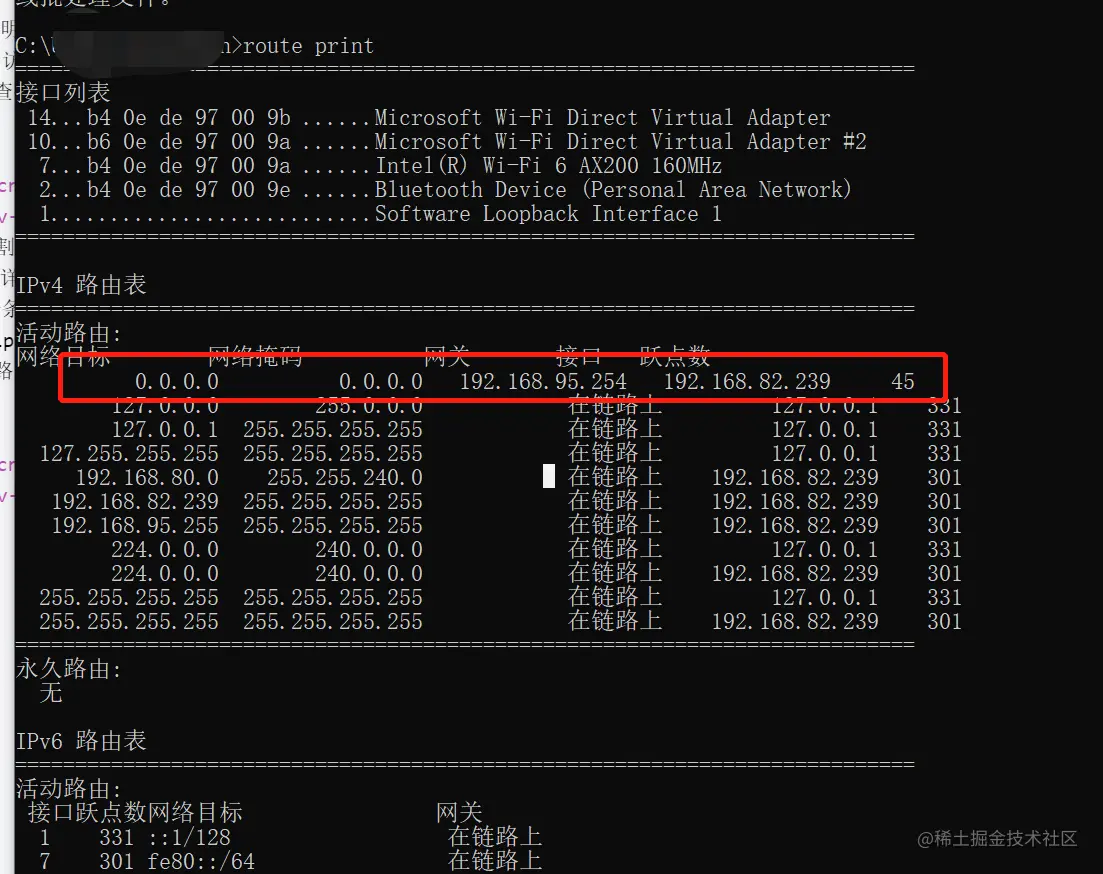Select the row 'Microsoft Wi-Fi Direct Virtual Adapter #2'

pos(447,142)
